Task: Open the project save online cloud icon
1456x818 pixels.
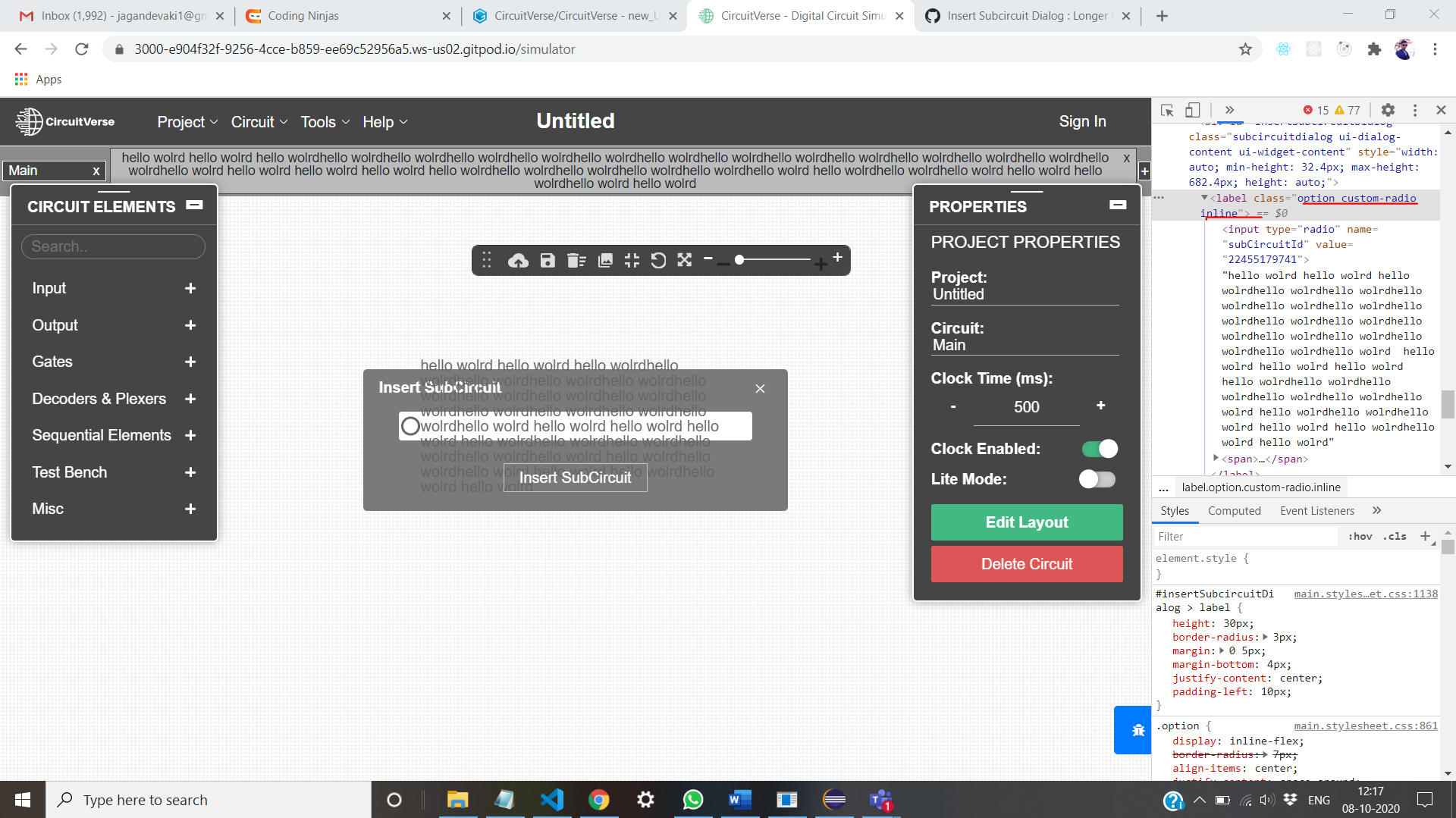Action: (519, 260)
